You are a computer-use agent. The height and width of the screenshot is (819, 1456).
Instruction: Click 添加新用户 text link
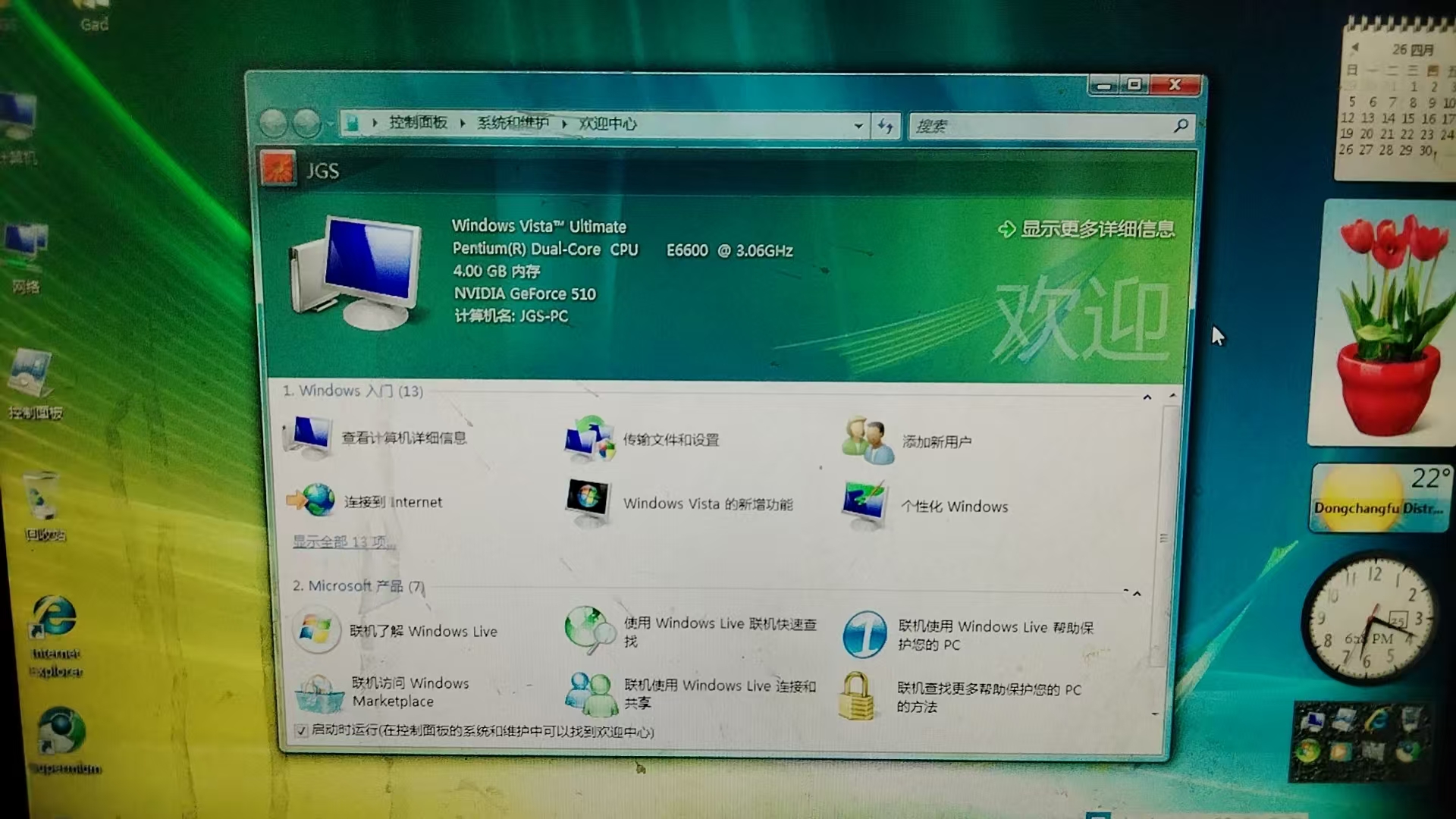(937, 441)
